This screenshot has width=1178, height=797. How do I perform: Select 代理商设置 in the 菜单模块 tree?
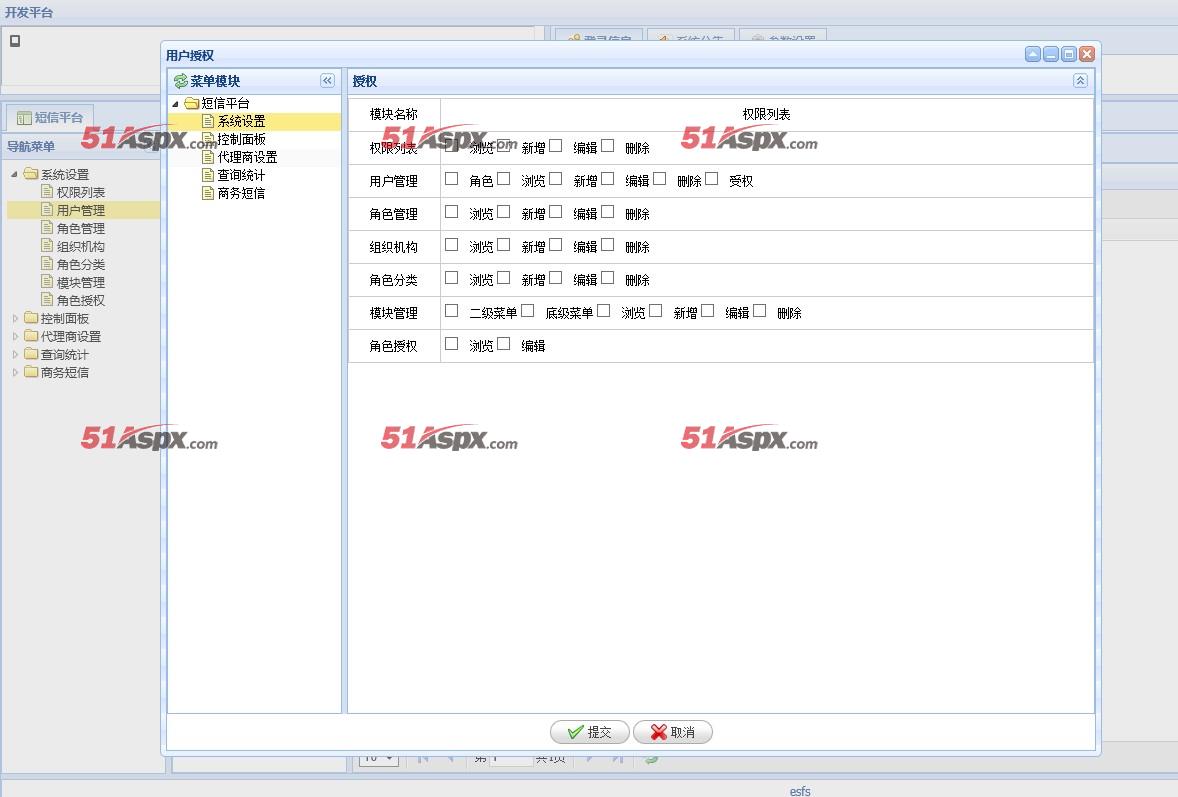click(x=247, y=157)
